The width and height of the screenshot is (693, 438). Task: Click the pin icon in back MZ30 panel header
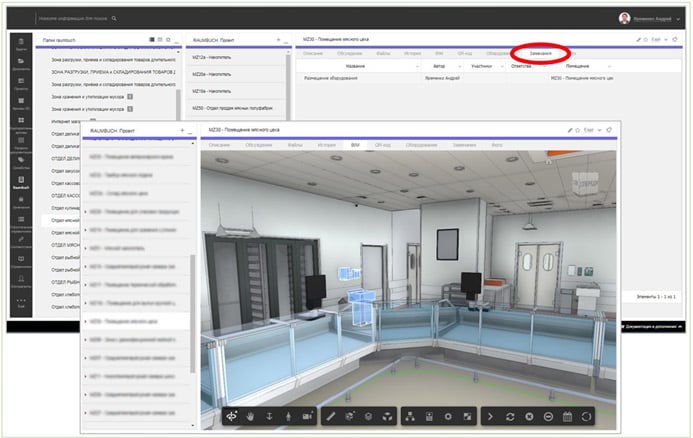(675, 39)
